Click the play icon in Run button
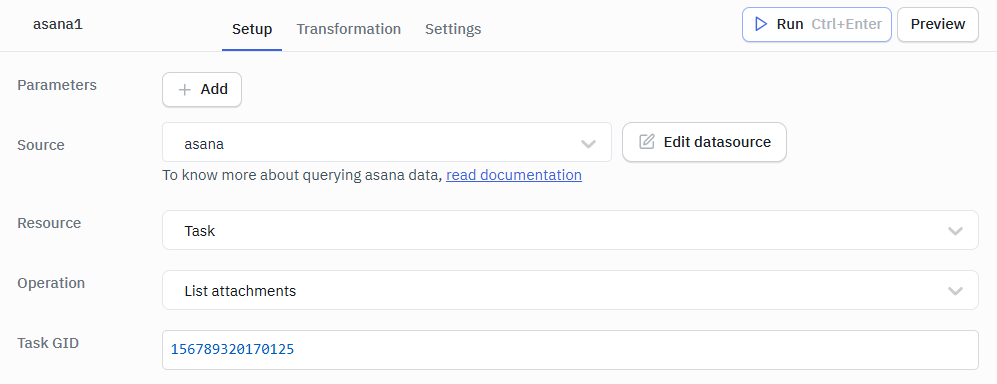The width and height of the screenshot is (997, 384). coord(760,24)
